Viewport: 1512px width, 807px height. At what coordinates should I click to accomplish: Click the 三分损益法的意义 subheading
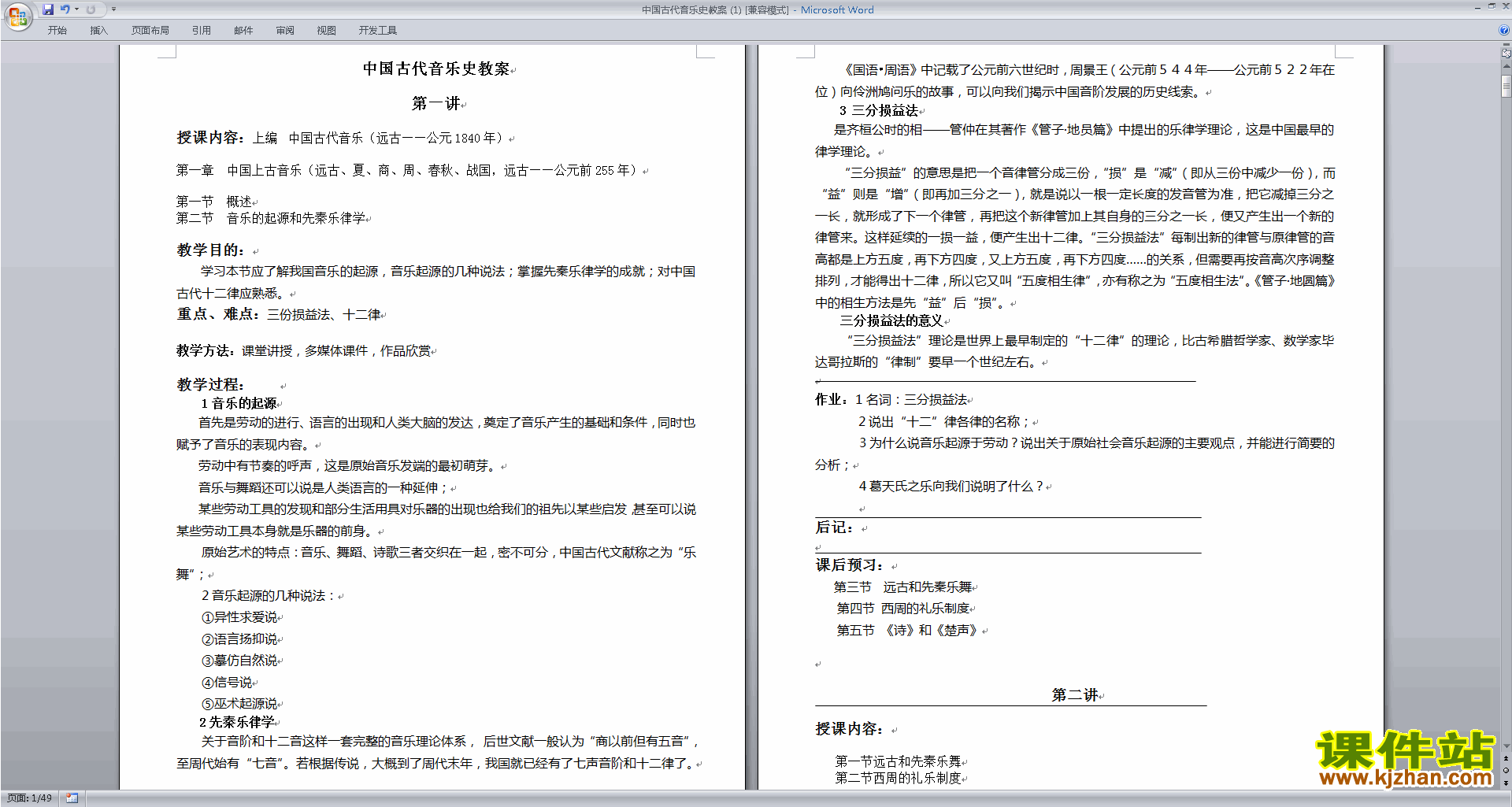click(x=891, y=321)
